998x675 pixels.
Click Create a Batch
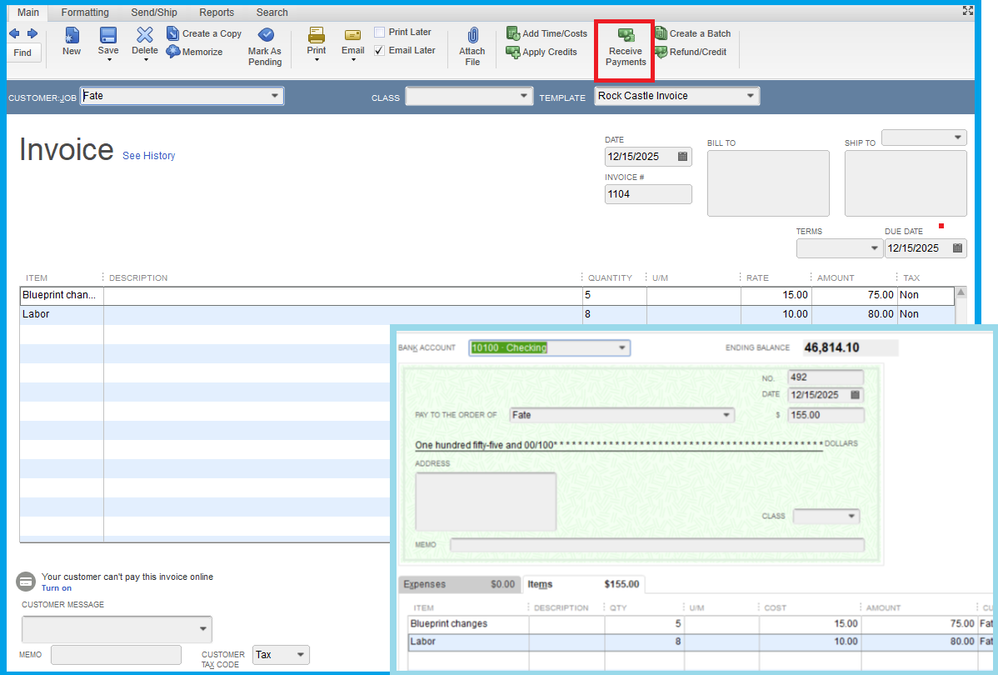coord(693,34)
